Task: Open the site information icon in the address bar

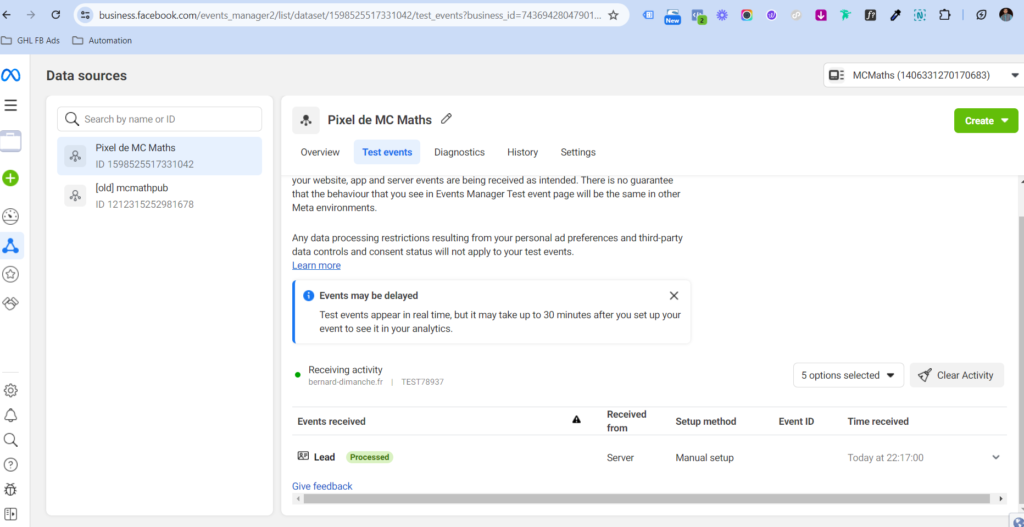Action: (86, 15)
